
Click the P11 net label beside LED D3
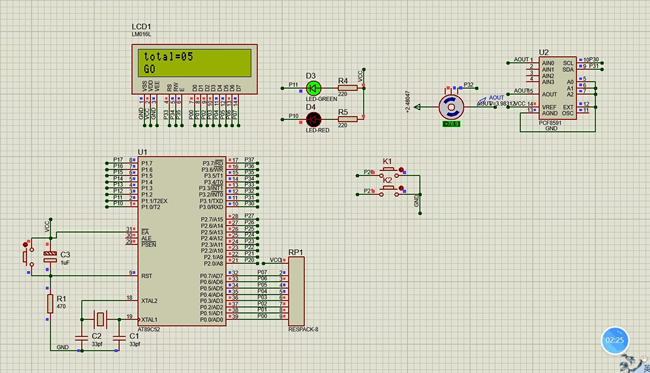coord(293,85)
